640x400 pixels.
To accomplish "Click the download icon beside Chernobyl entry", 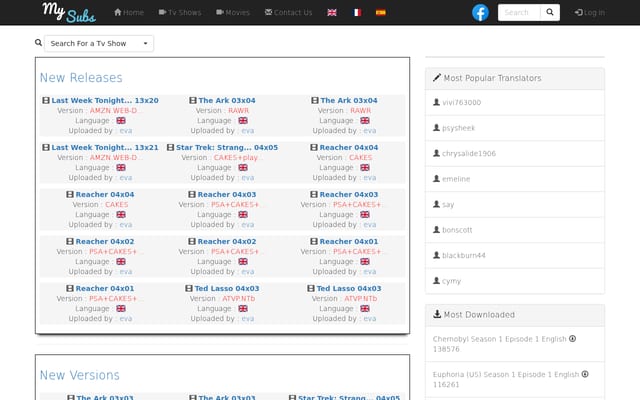I will (x=573, y=339).
